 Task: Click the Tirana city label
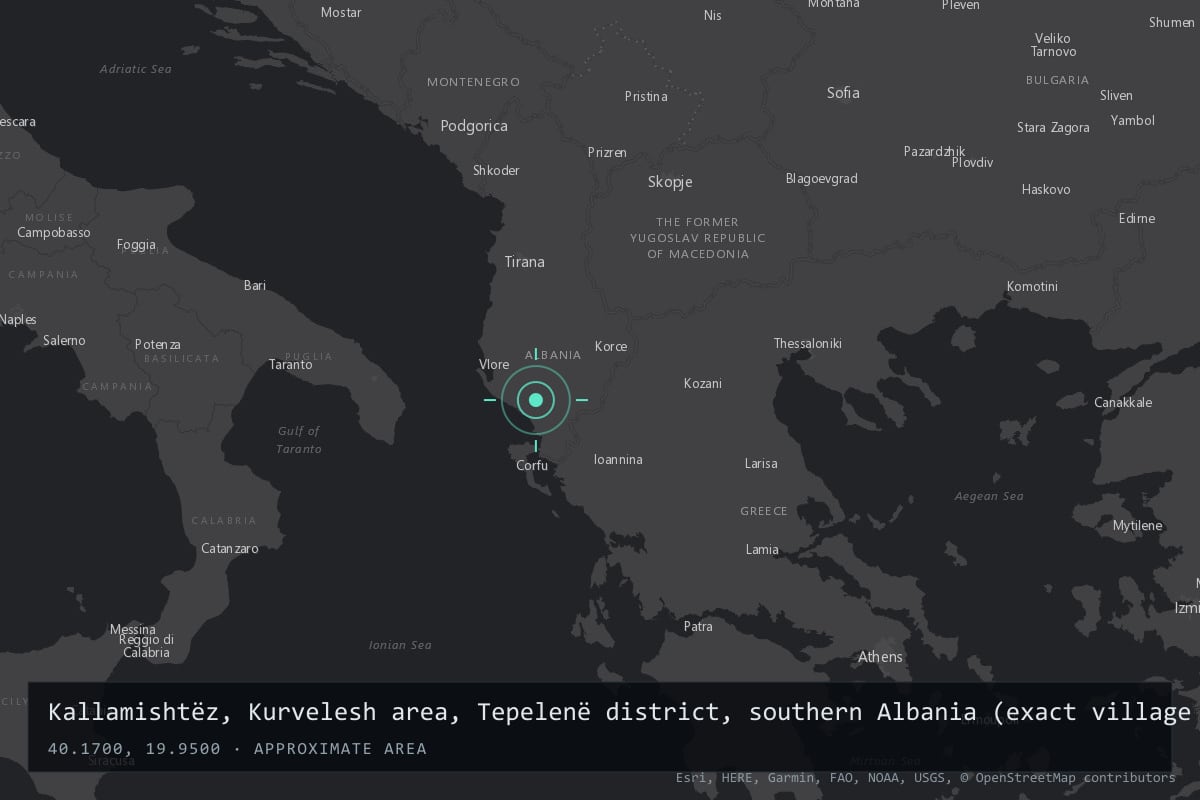[x=525, y=262]
